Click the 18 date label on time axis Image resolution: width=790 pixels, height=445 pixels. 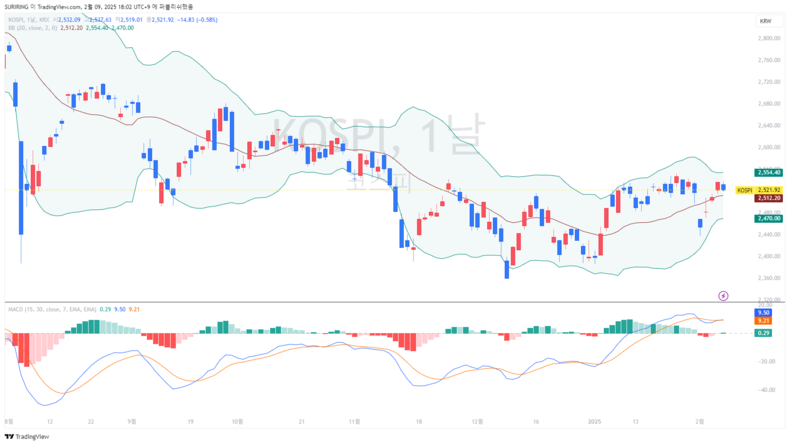click(x=419, y=421)
